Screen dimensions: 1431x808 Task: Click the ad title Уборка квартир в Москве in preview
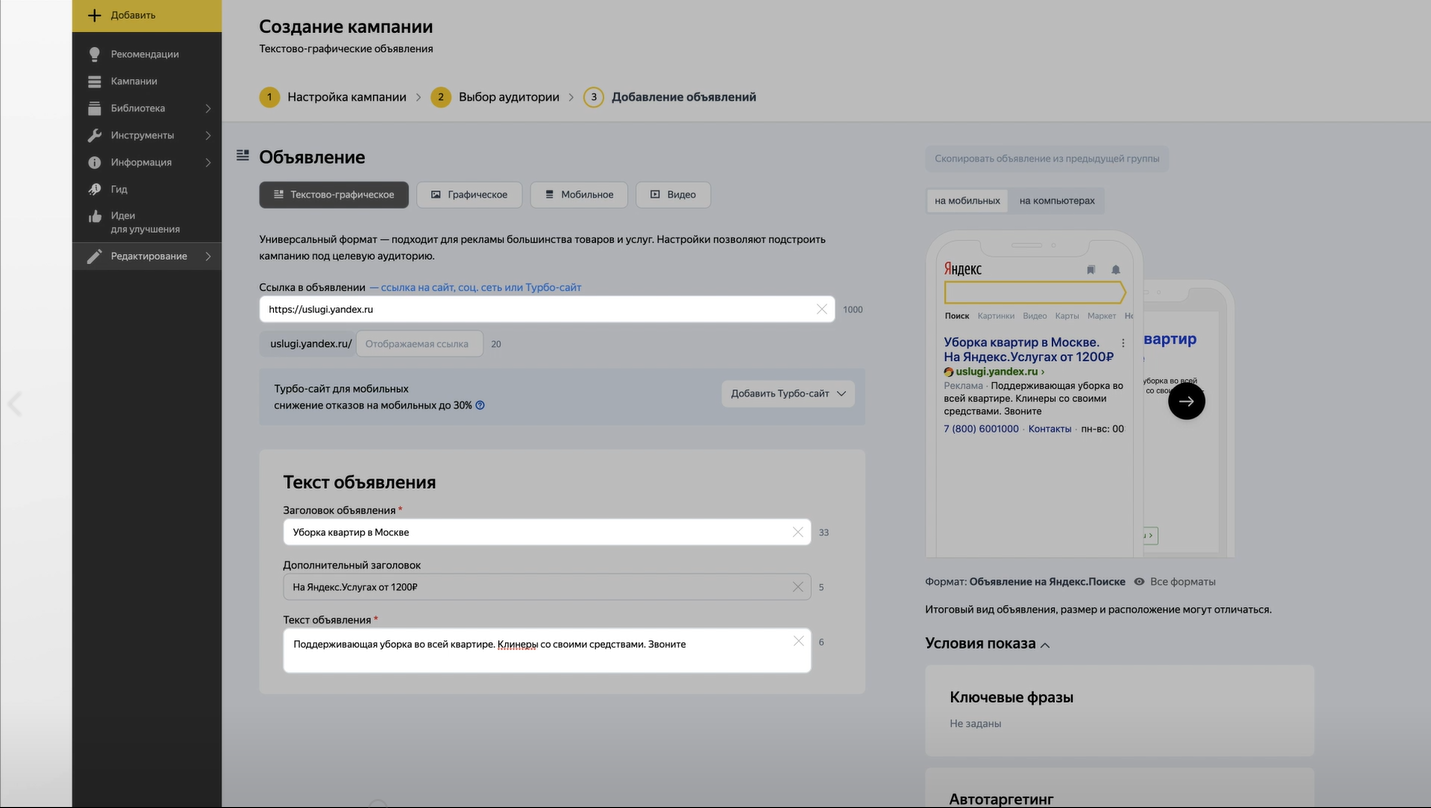[x=1022, y=342]
